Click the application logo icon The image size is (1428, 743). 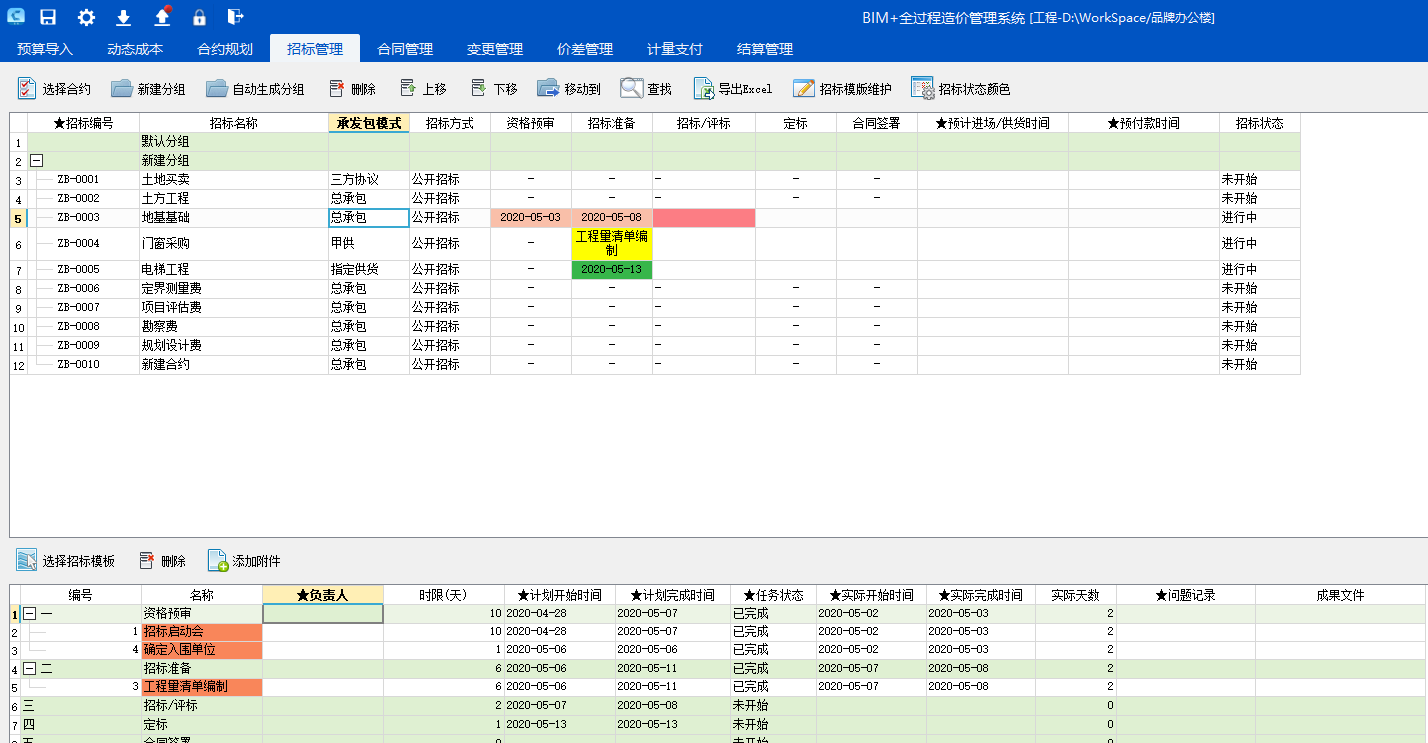coord(16,16)
